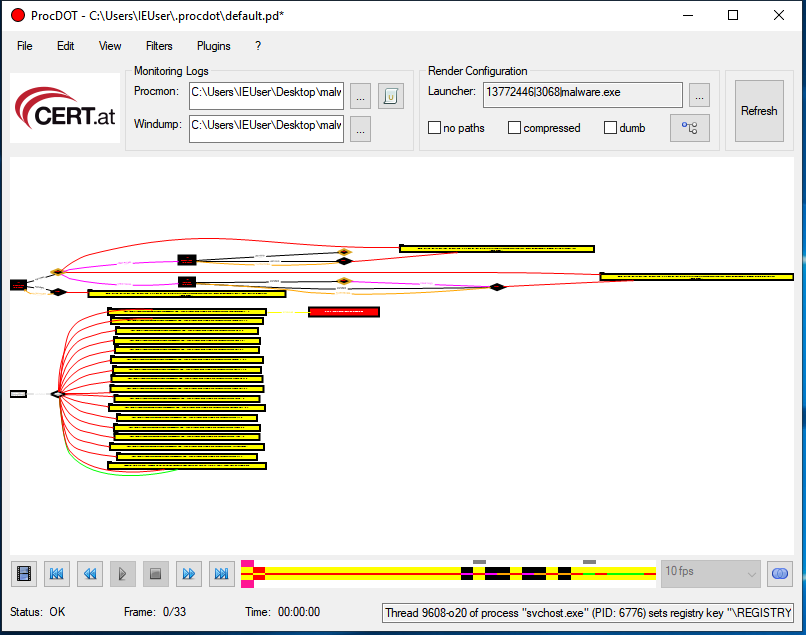Image resolution: width=806 pixels, height=635 pixels.
Task: Click the white diamond hub node in graph
Action: 58,394
